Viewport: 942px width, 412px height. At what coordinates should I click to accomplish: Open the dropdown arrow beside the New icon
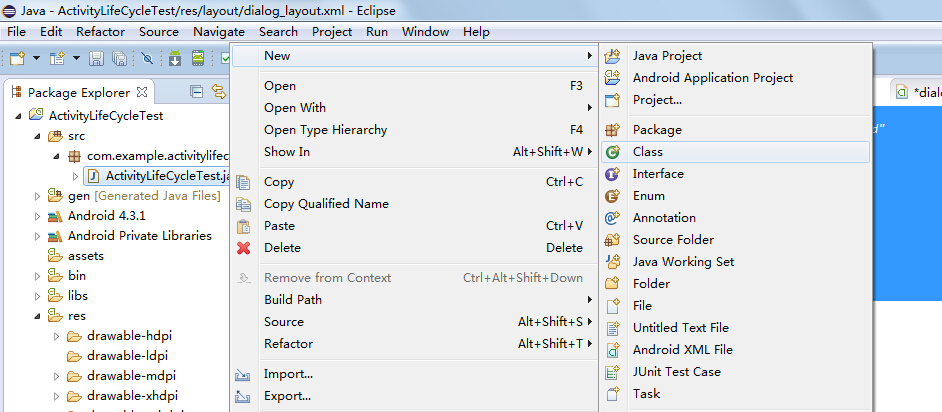[36, 58]
